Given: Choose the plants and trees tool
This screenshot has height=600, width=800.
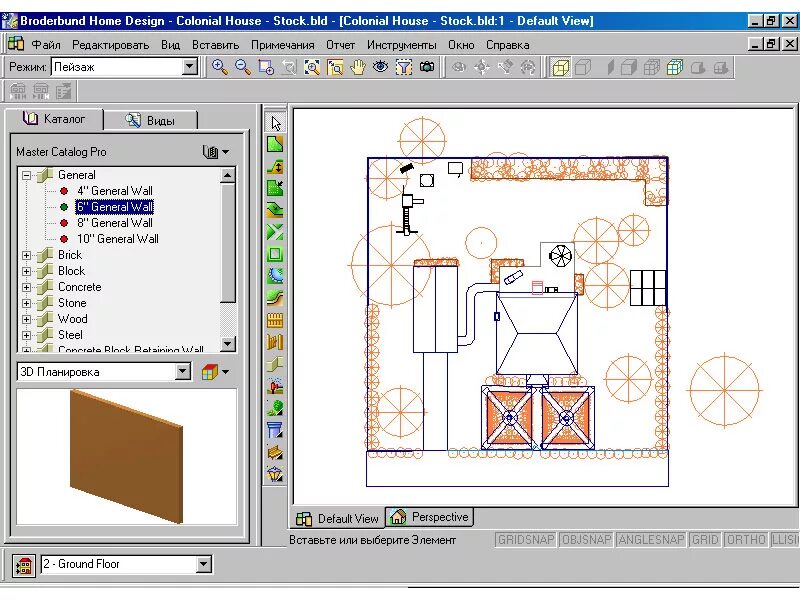Looking at the screenshot, I should click(276, 408).
